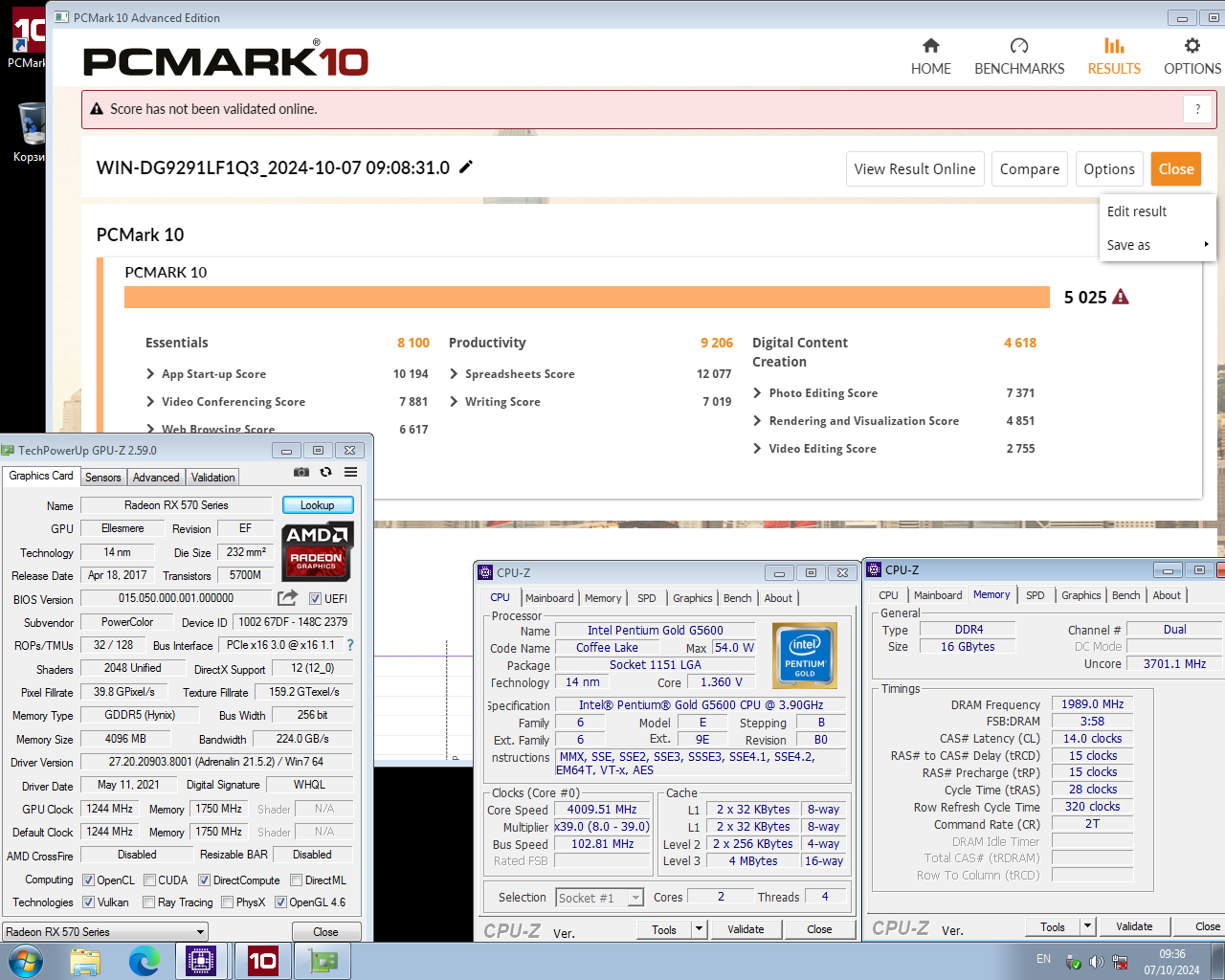This screenshot has width=1225, height=980.
Task: Click the Compare button
Action: pos(1030,169)
